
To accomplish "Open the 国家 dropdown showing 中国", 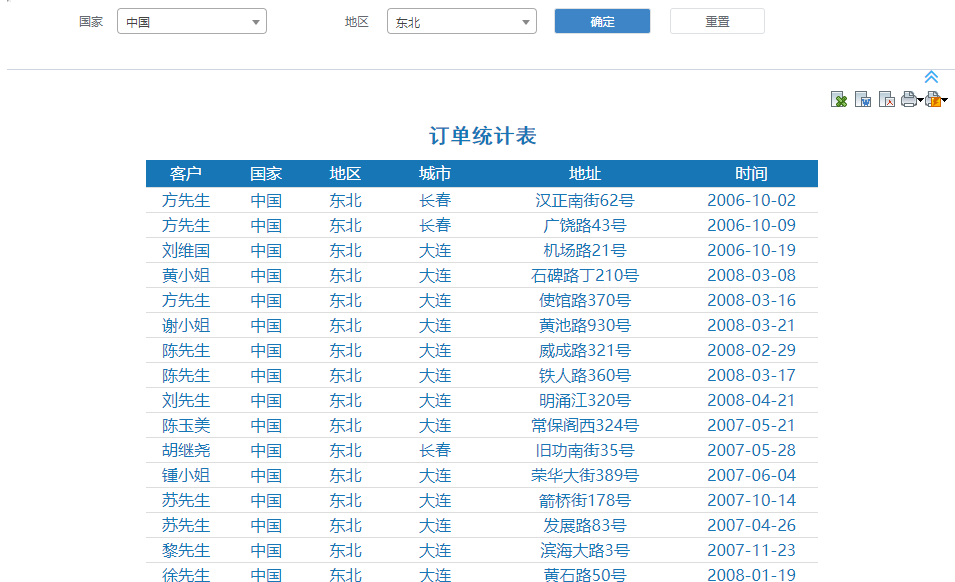I will [192, 22].
